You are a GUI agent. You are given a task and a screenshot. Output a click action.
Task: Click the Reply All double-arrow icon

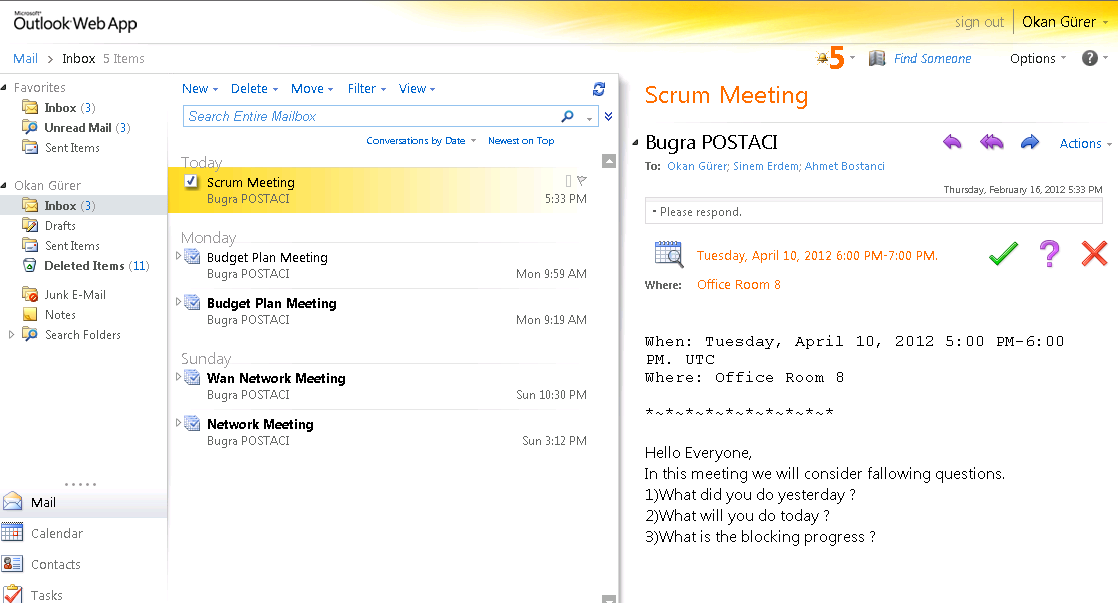pos(991,143)
